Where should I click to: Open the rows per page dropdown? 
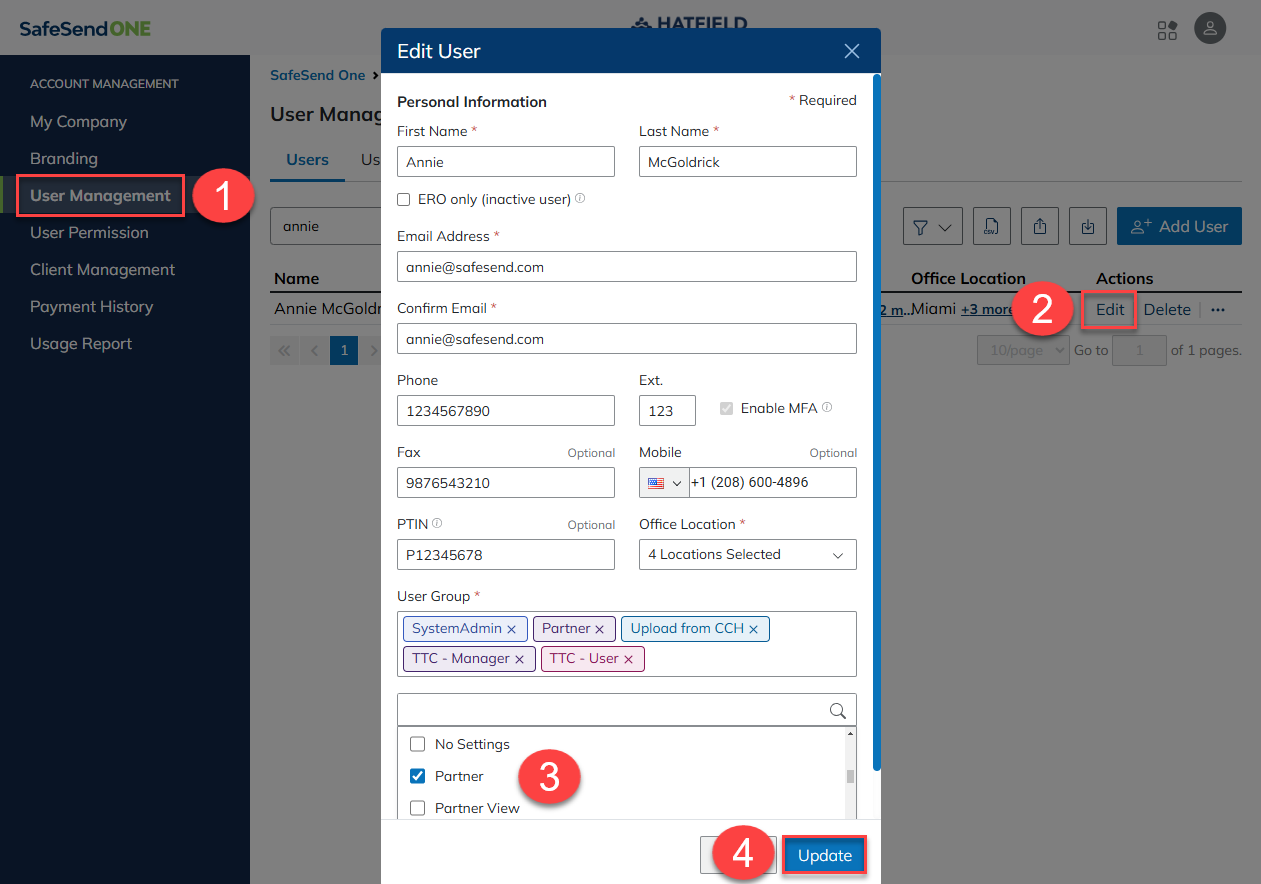(x=1022, y=351)
